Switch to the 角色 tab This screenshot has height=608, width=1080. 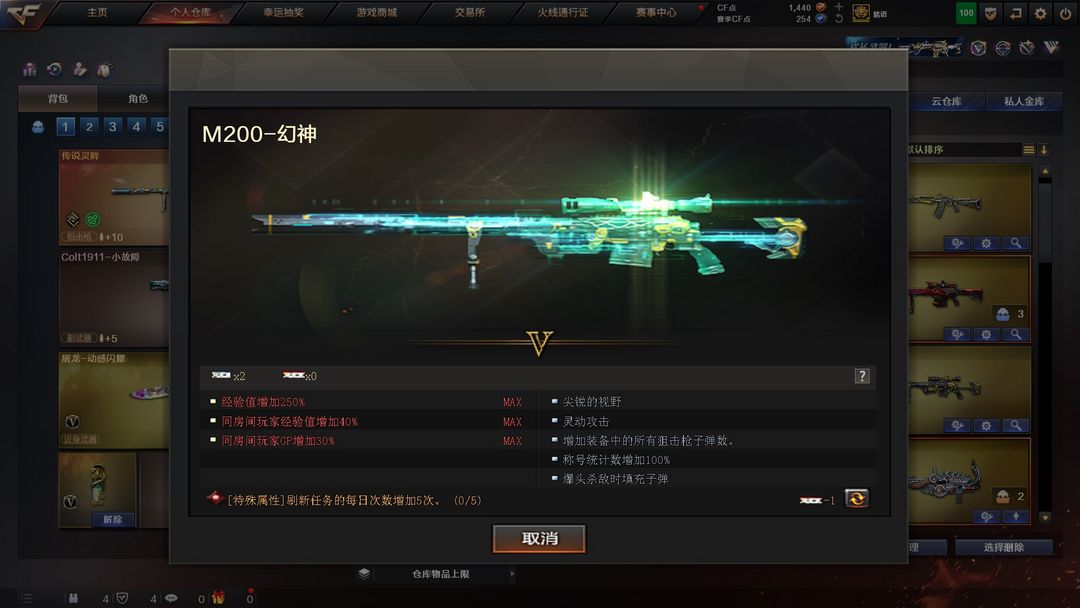click(x=137, y=98)
